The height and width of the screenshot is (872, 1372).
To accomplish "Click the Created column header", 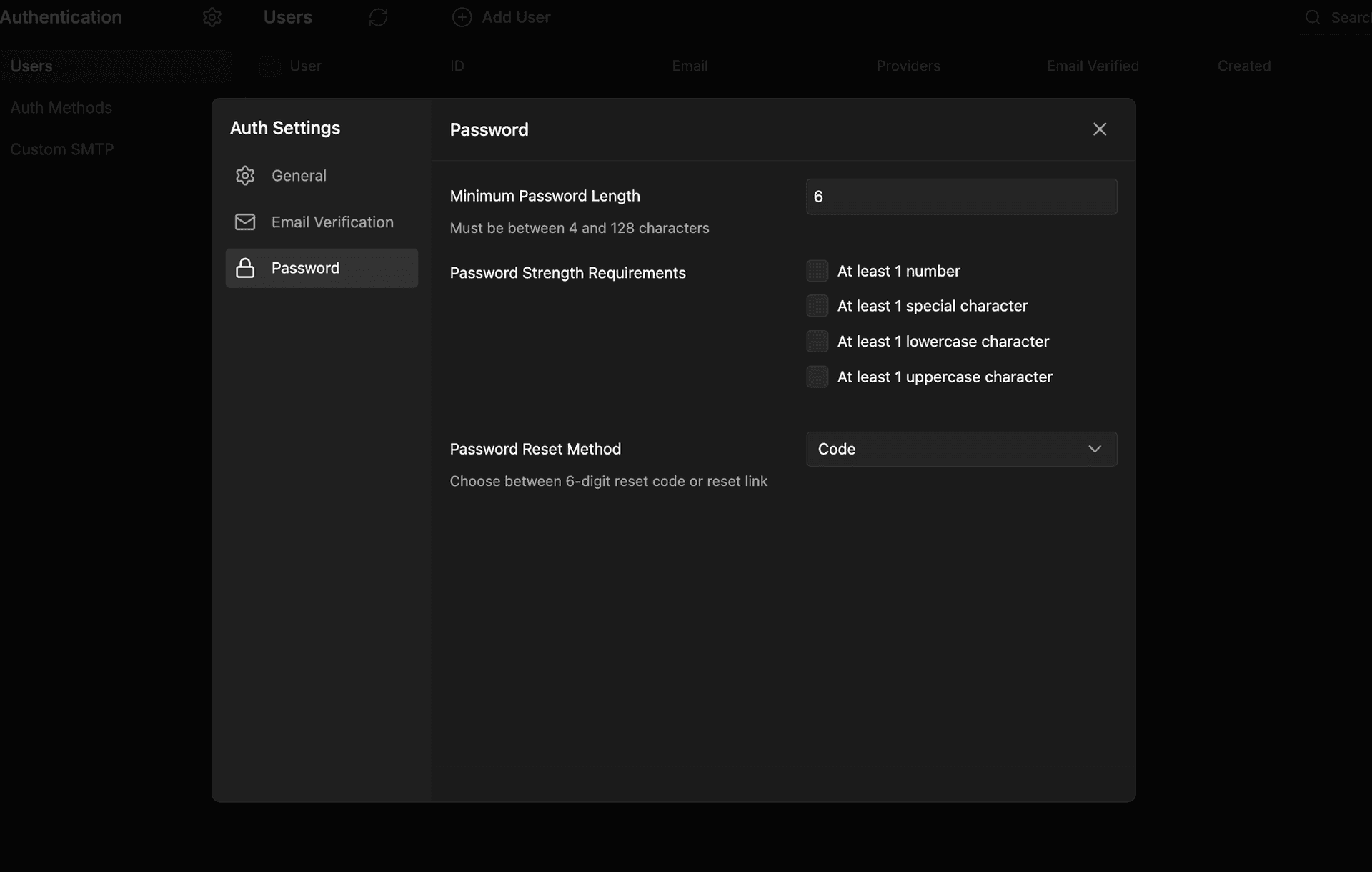I will [x=1244, y=66].
